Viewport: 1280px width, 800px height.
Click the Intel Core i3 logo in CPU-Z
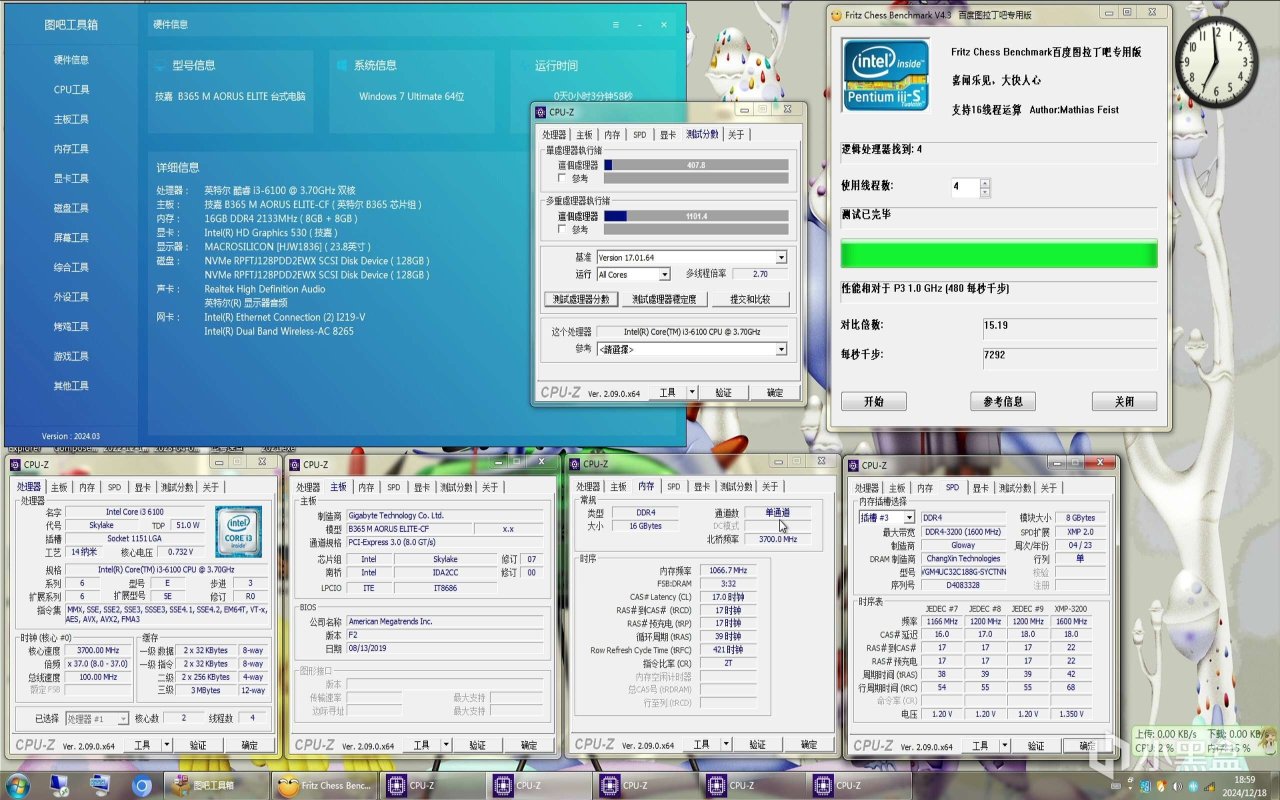pos(238,531)
